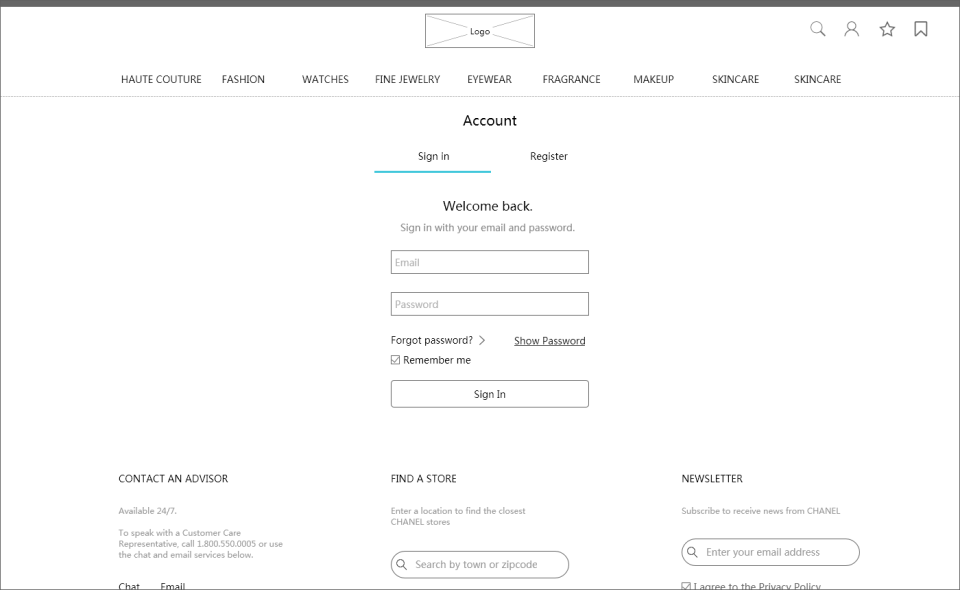Open the user account profile icon
960x590 pixels.
click(x=852, y=29)
